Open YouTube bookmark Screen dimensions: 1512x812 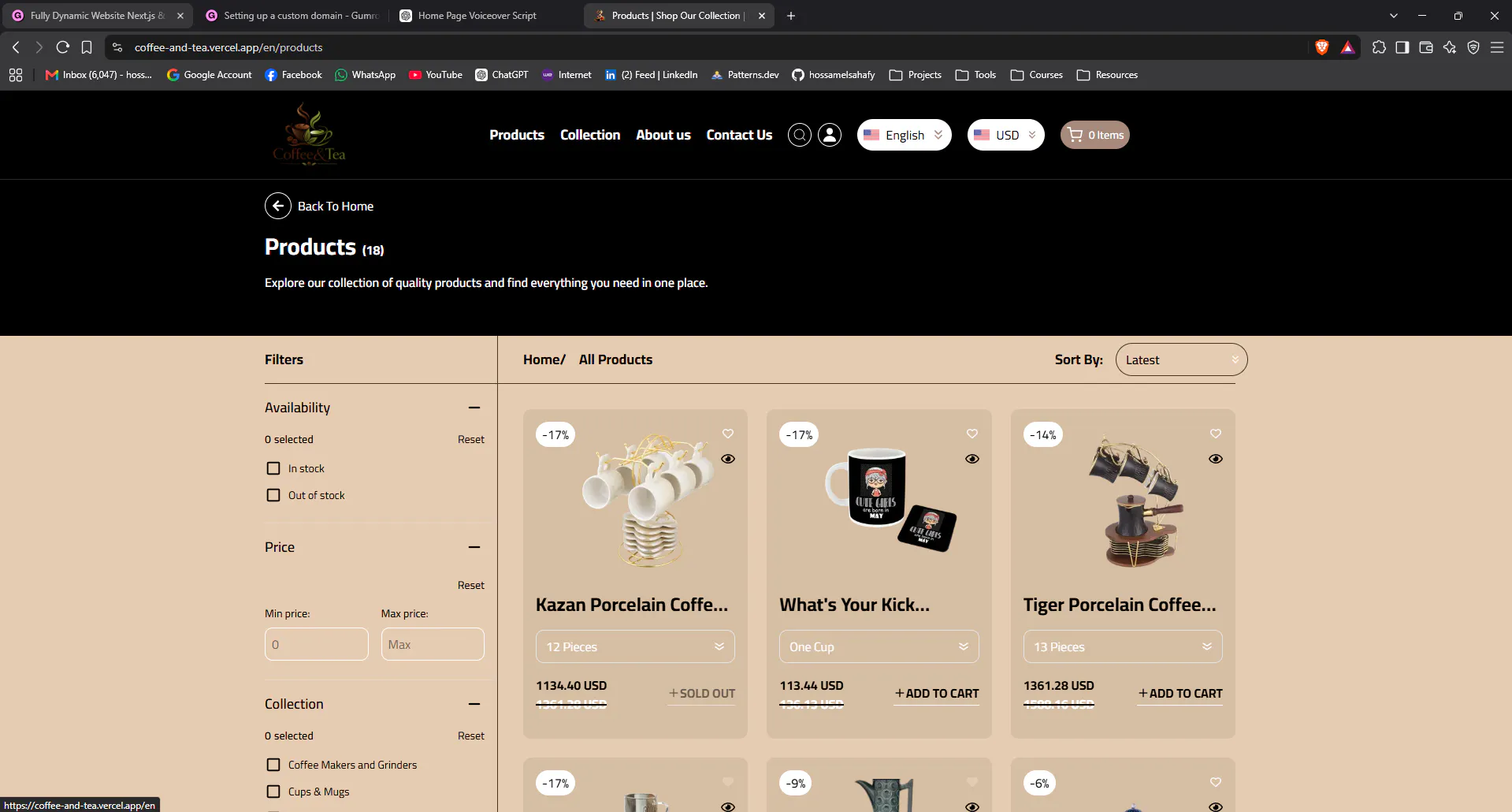pyautogui.click(x=436, y=75)
